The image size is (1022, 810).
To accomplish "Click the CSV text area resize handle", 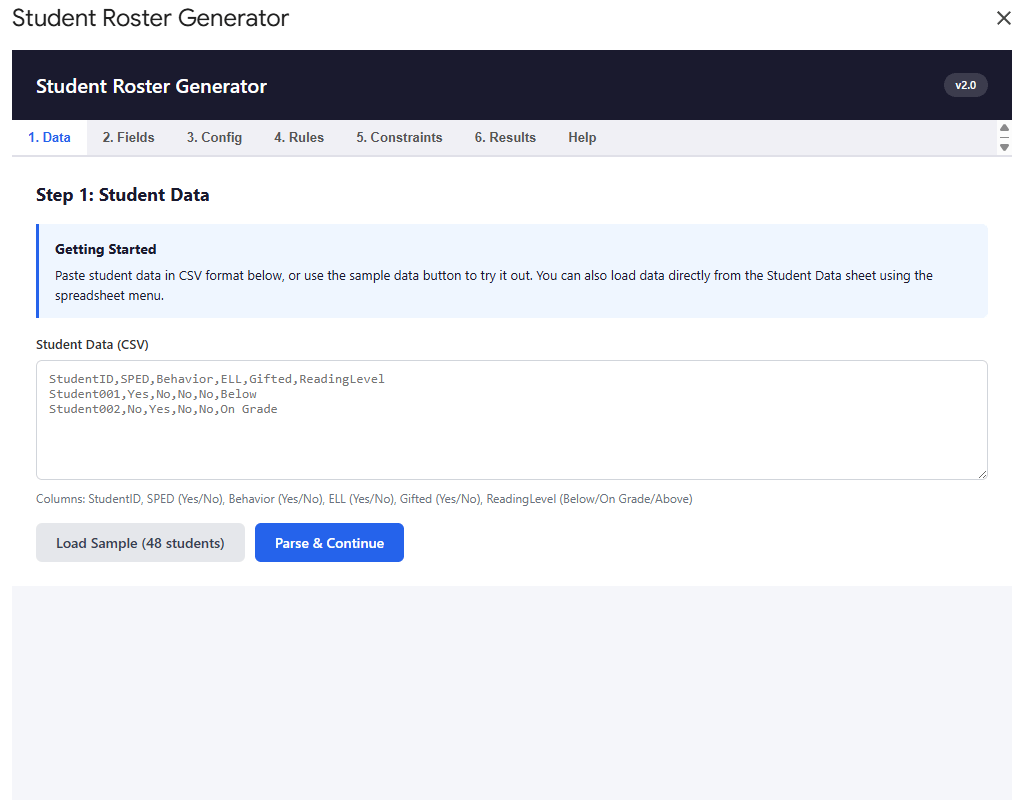I will (x=981, y=473).
